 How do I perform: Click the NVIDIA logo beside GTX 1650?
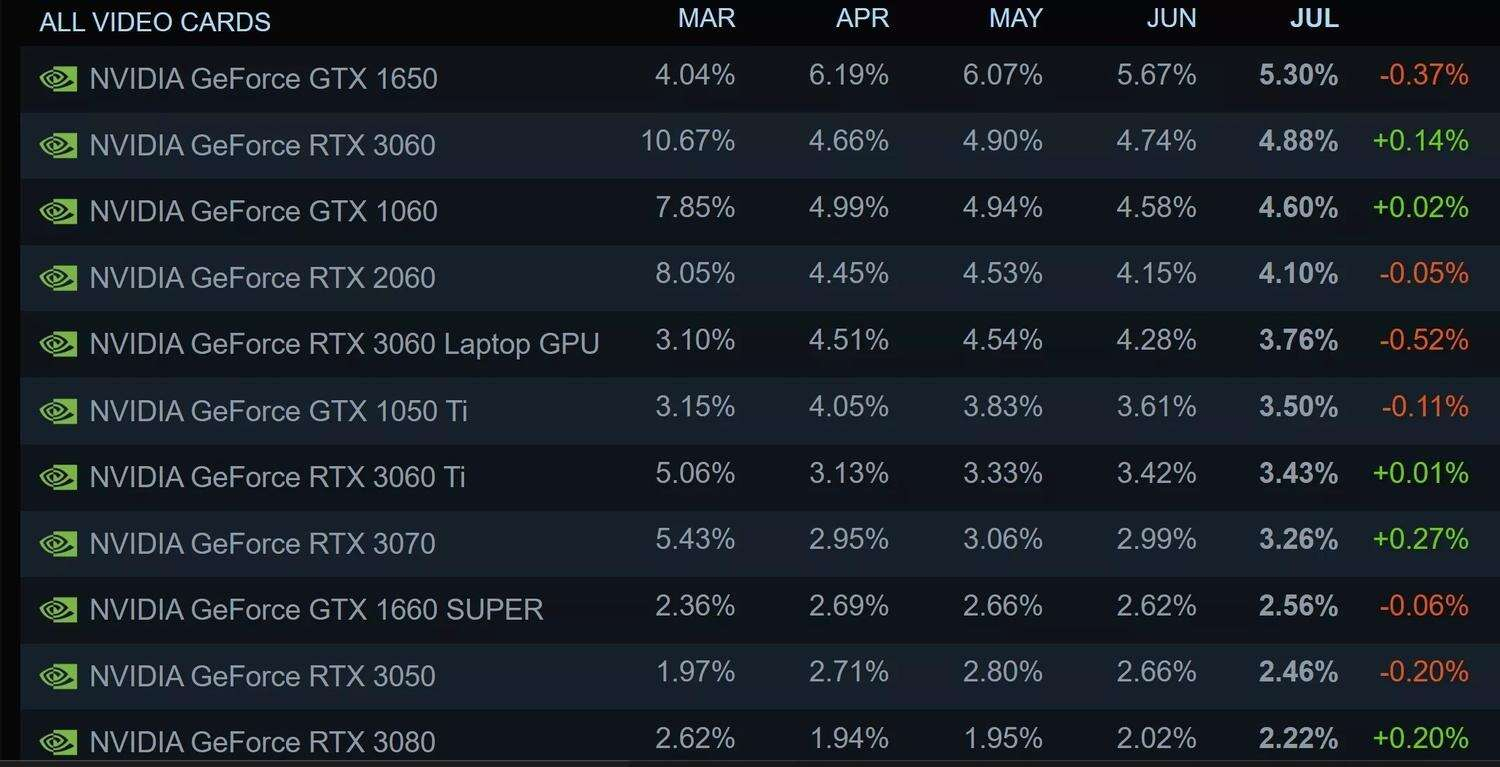click(58, 79)
